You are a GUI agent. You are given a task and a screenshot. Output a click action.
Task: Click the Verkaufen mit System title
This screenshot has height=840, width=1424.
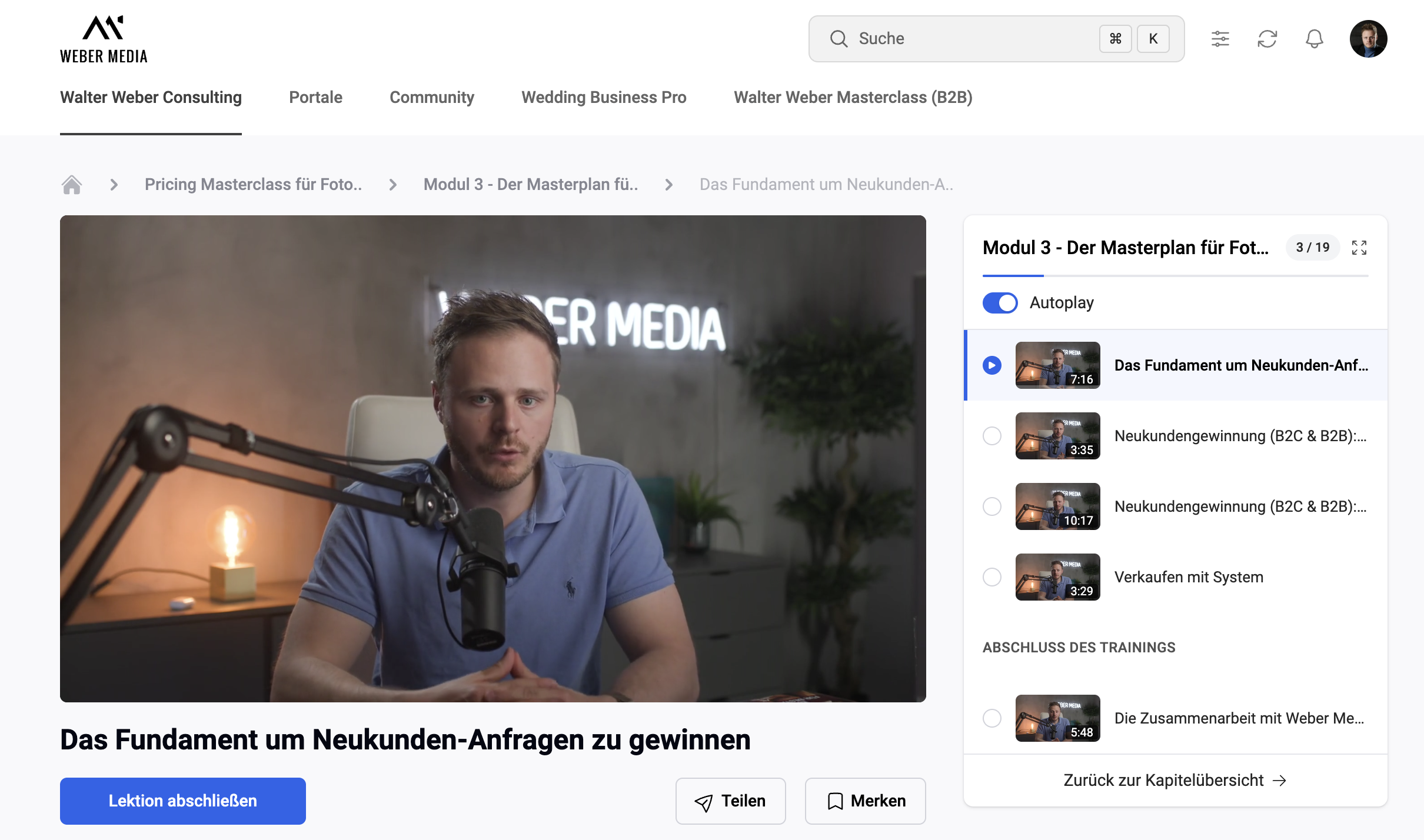pos(1189,577)
